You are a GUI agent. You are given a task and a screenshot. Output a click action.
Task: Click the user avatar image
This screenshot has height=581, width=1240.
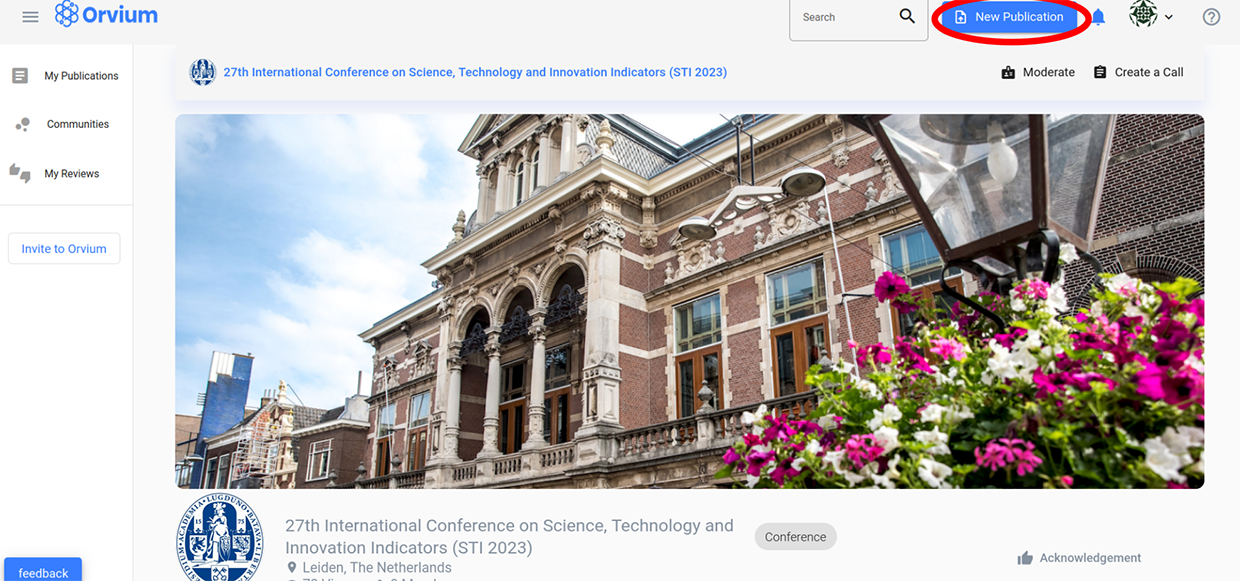tap(1143, 15)
